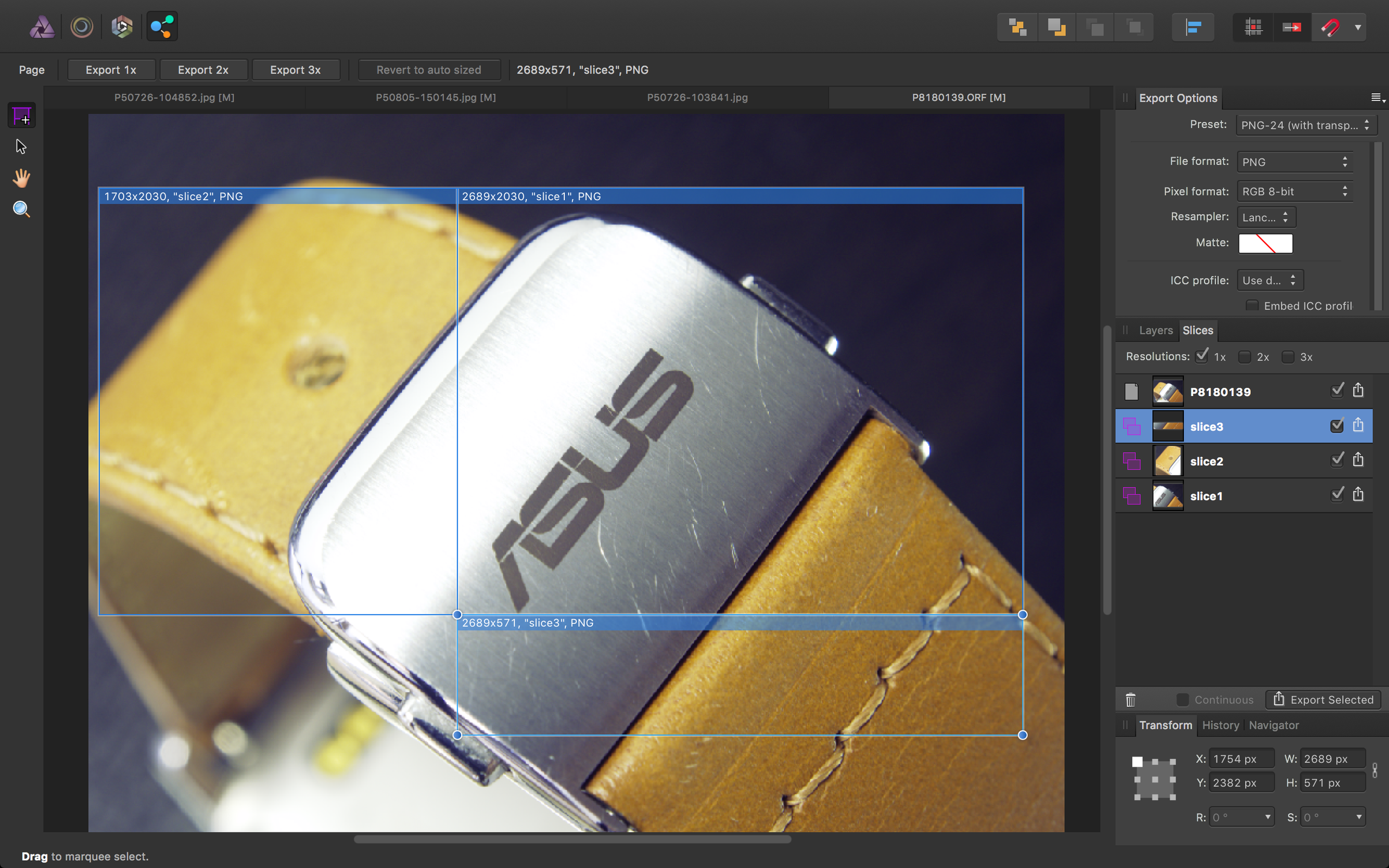The image size is (1389, 868).
Task: Click the Export 2x button
Action: coord(203,70)
